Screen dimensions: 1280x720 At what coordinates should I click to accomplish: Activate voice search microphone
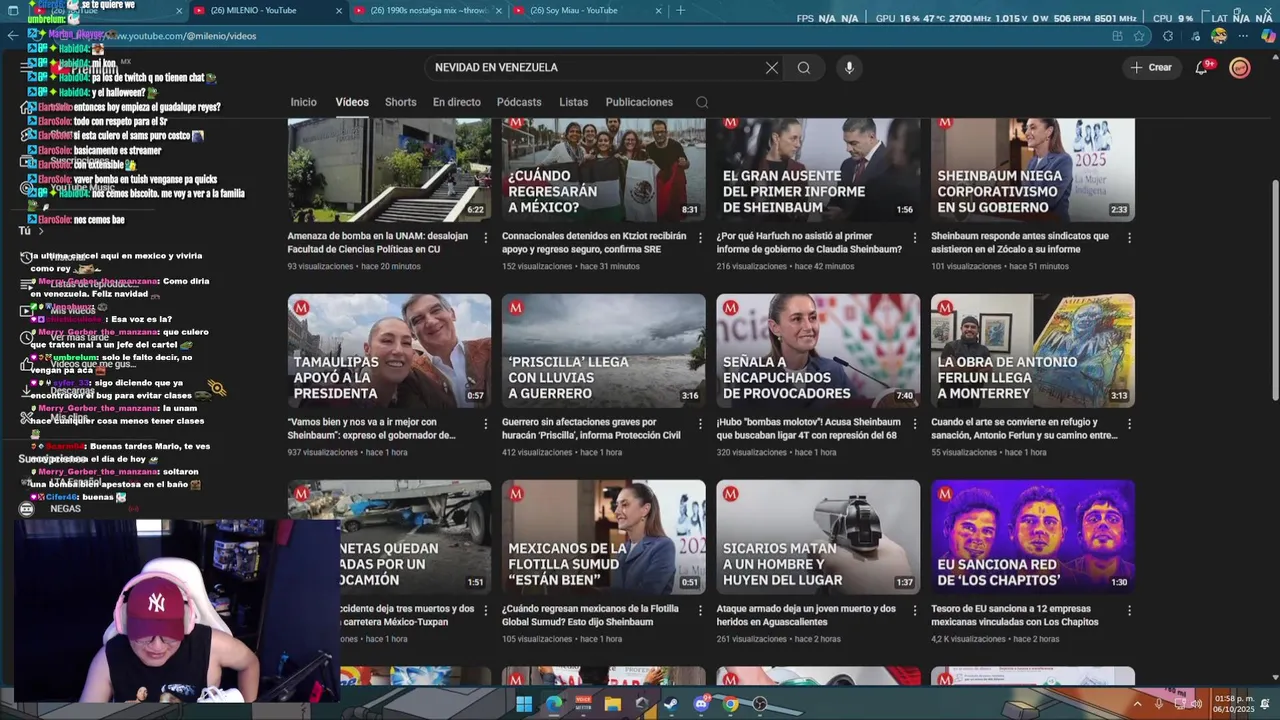[x=849, y=68]
